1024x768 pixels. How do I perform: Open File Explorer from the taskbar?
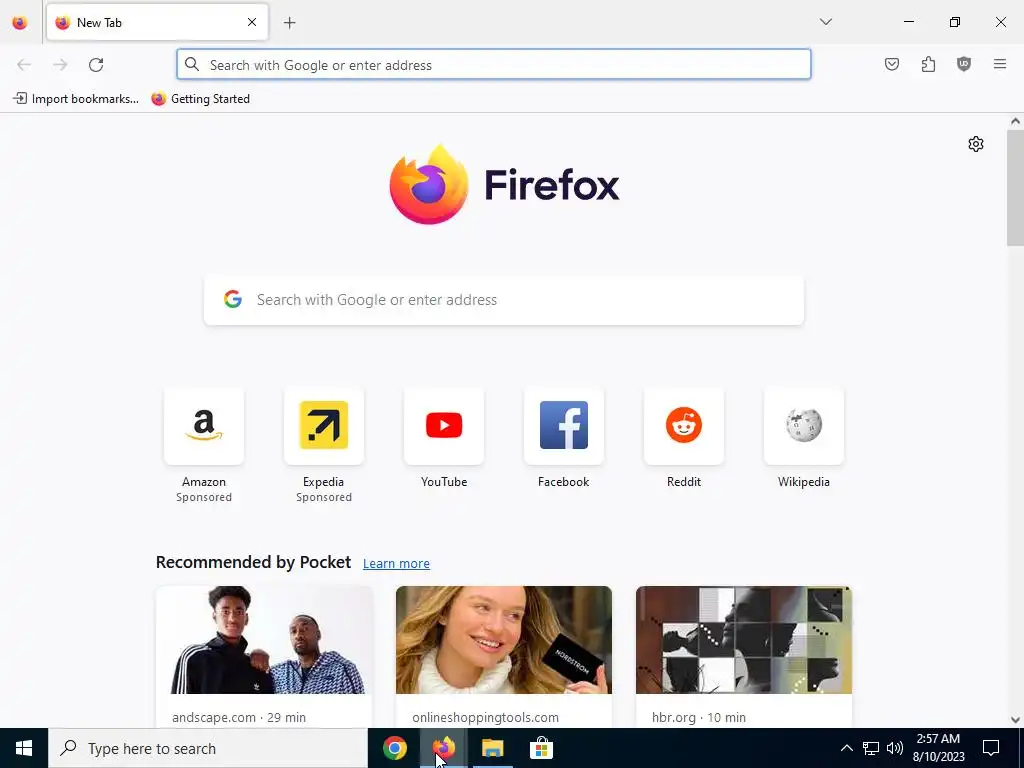pos(492,748)
